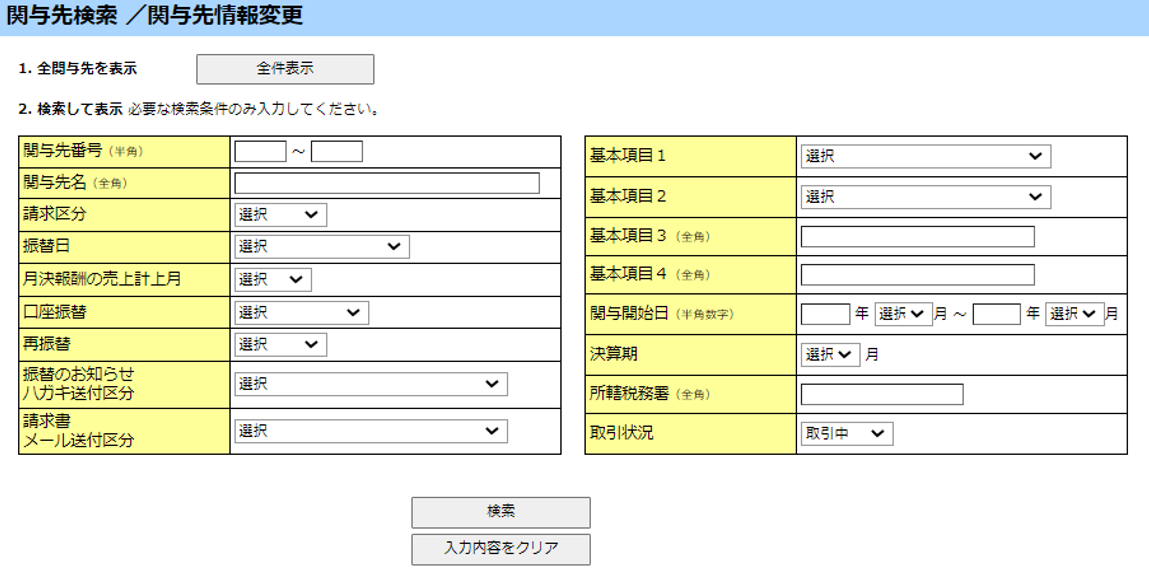Open 請求書メール送付区分 dropdown

(370, 431)
